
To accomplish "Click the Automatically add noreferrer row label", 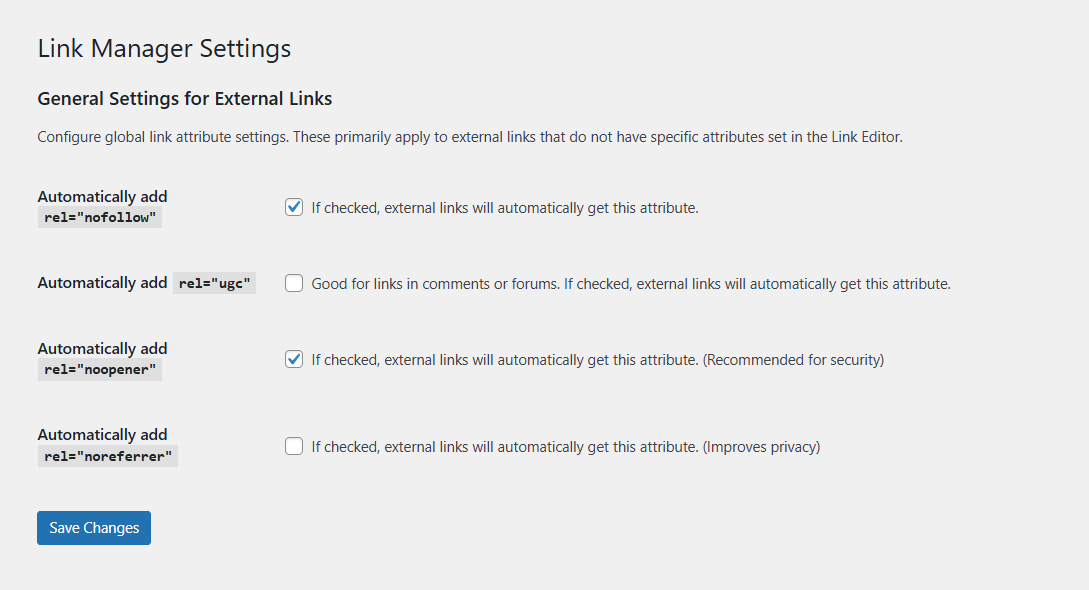I will 102,434.
